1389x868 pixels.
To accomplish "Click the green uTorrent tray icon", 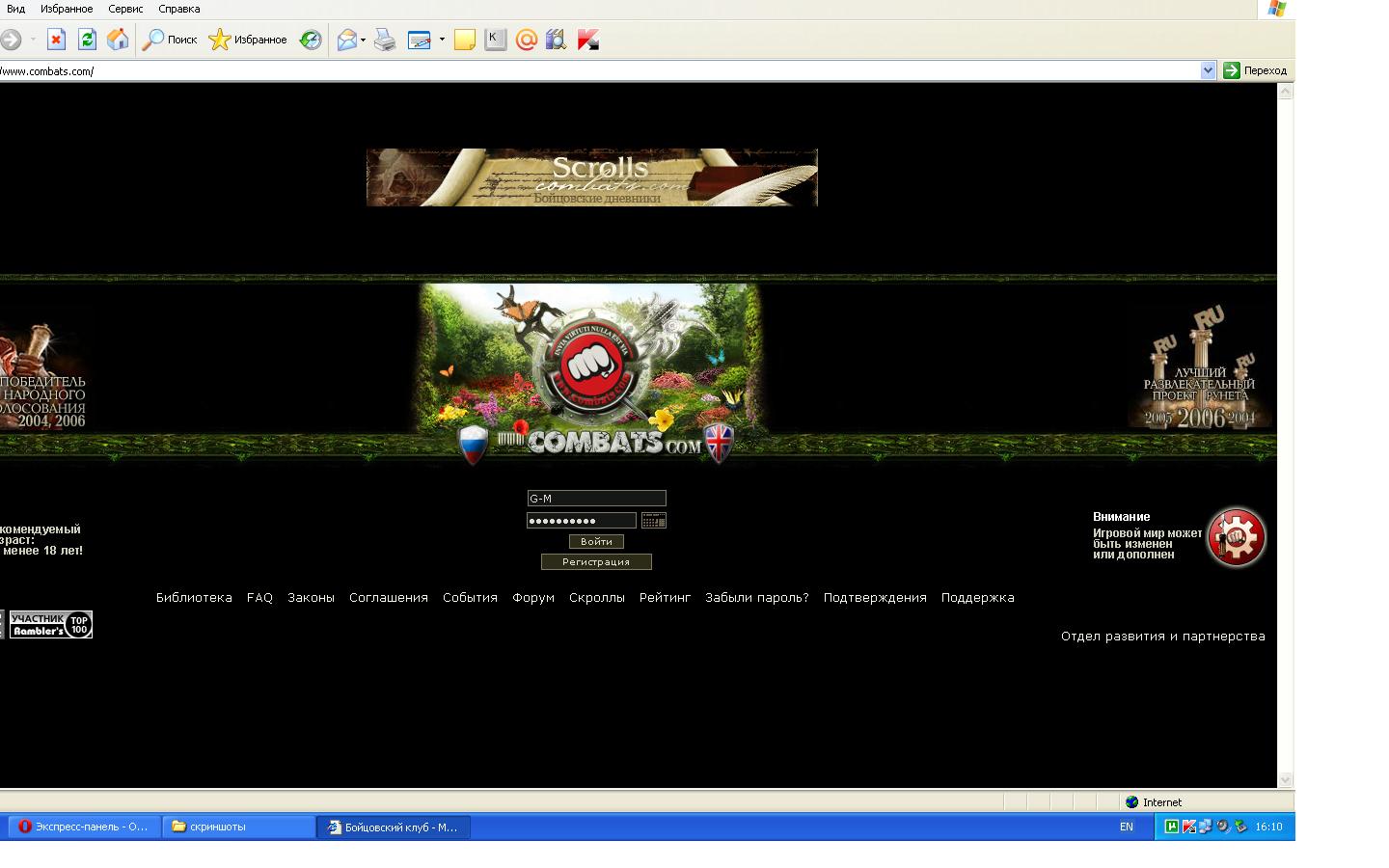I will click(1172, 827).
